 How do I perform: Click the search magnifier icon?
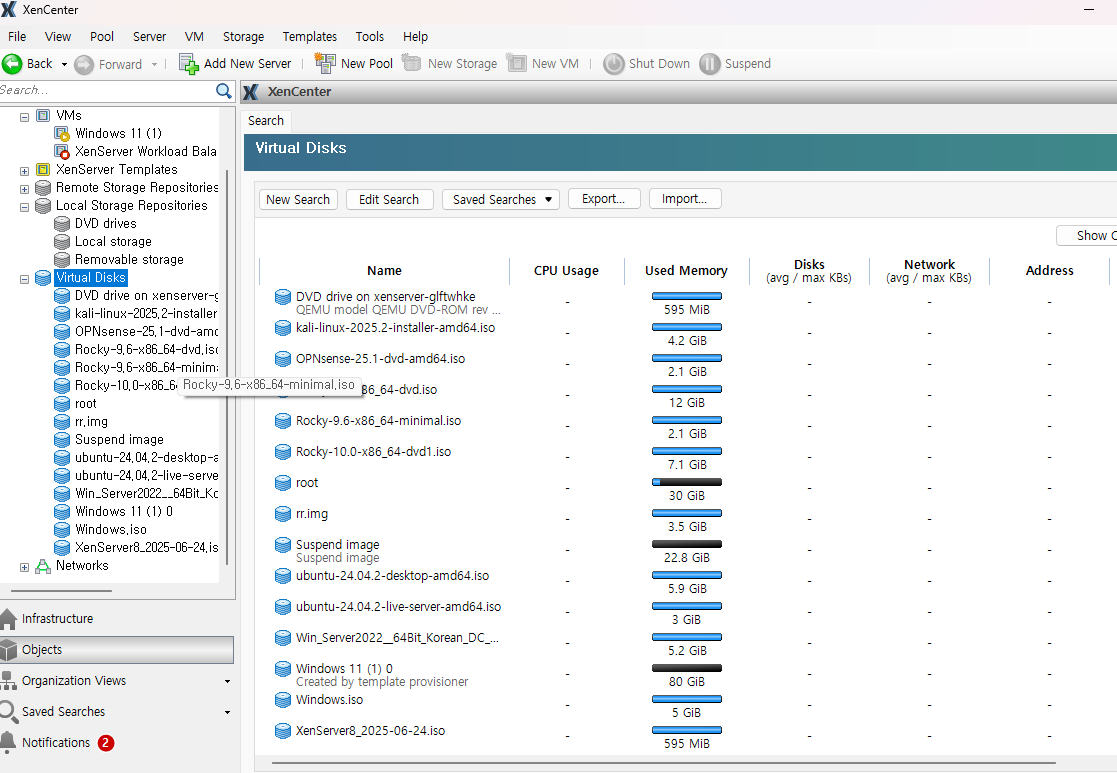click(224, 91)
